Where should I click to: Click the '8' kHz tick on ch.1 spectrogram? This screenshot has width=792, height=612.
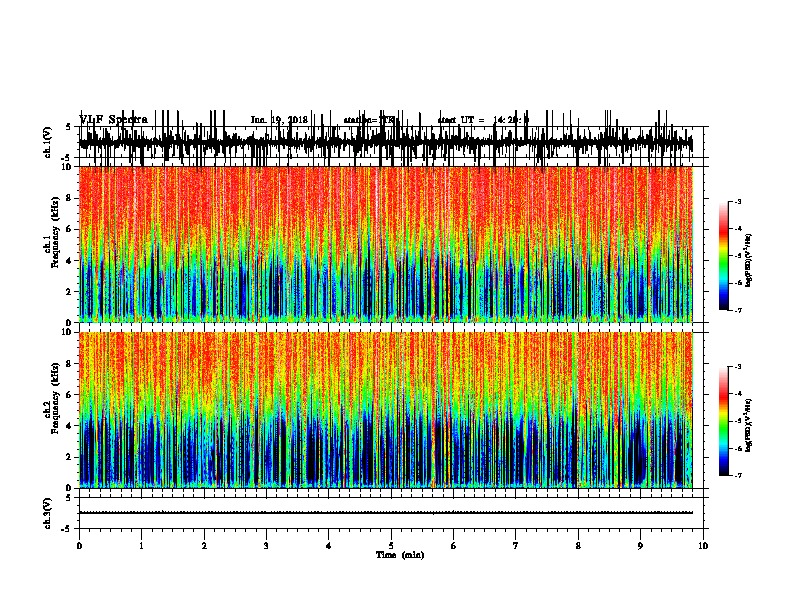[x=70, y=198]
